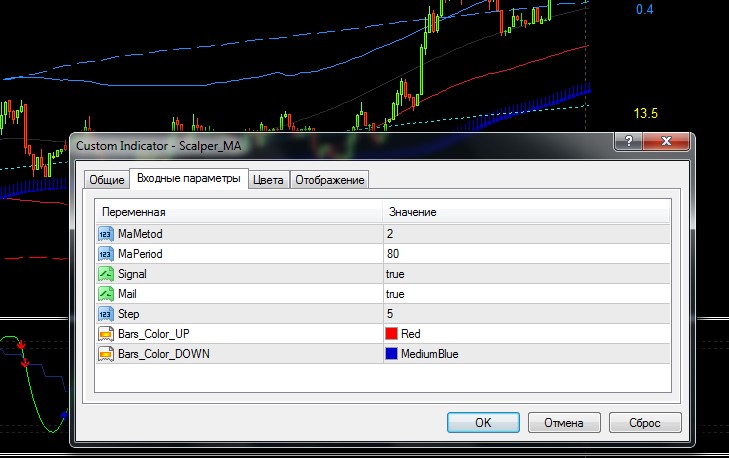The height and width of the screenshot is (458, 729).
Task: Select the Входные параметры tab
Action: 189,179
